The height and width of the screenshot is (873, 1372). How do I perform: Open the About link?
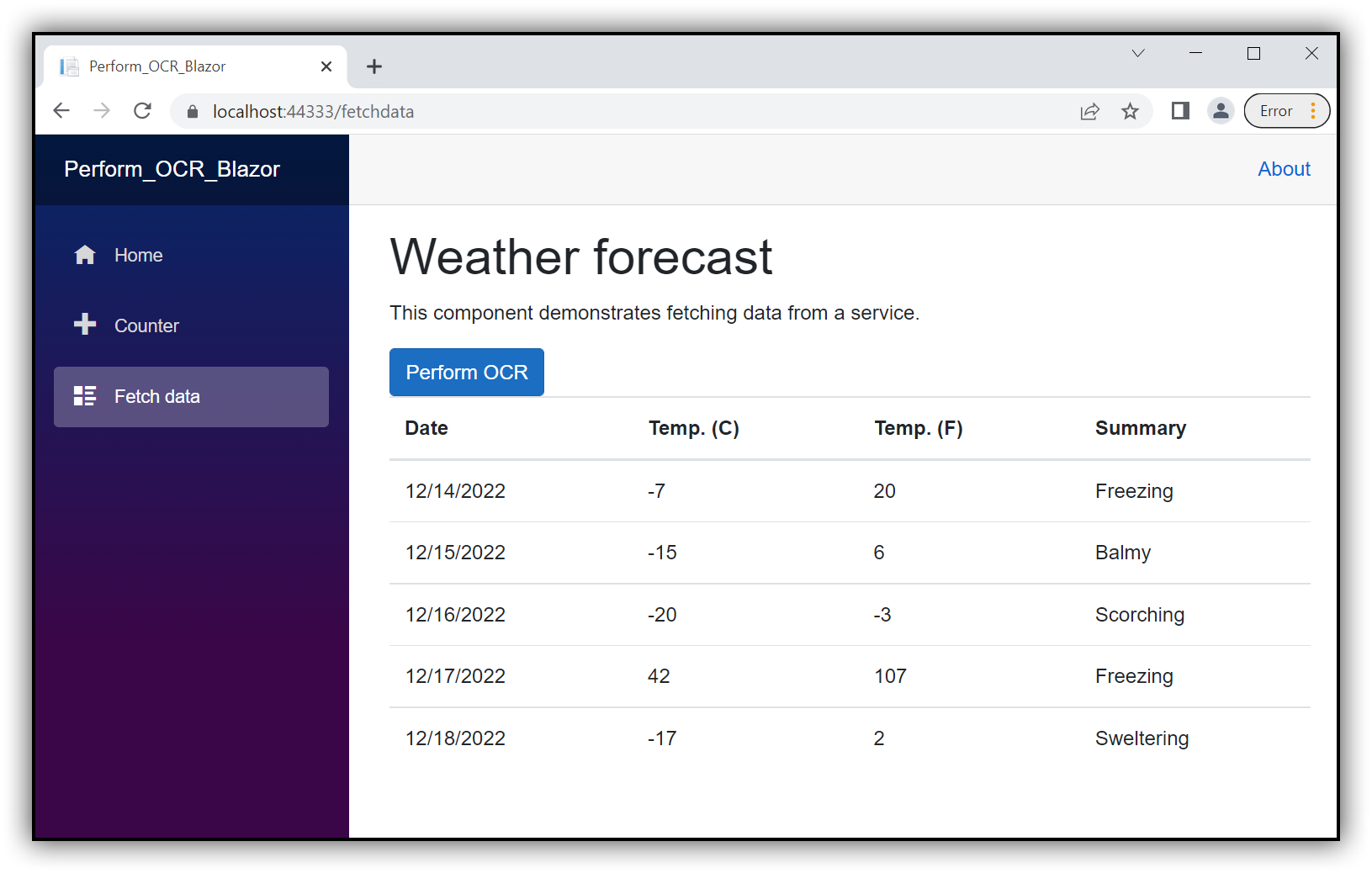point(1283,168)
